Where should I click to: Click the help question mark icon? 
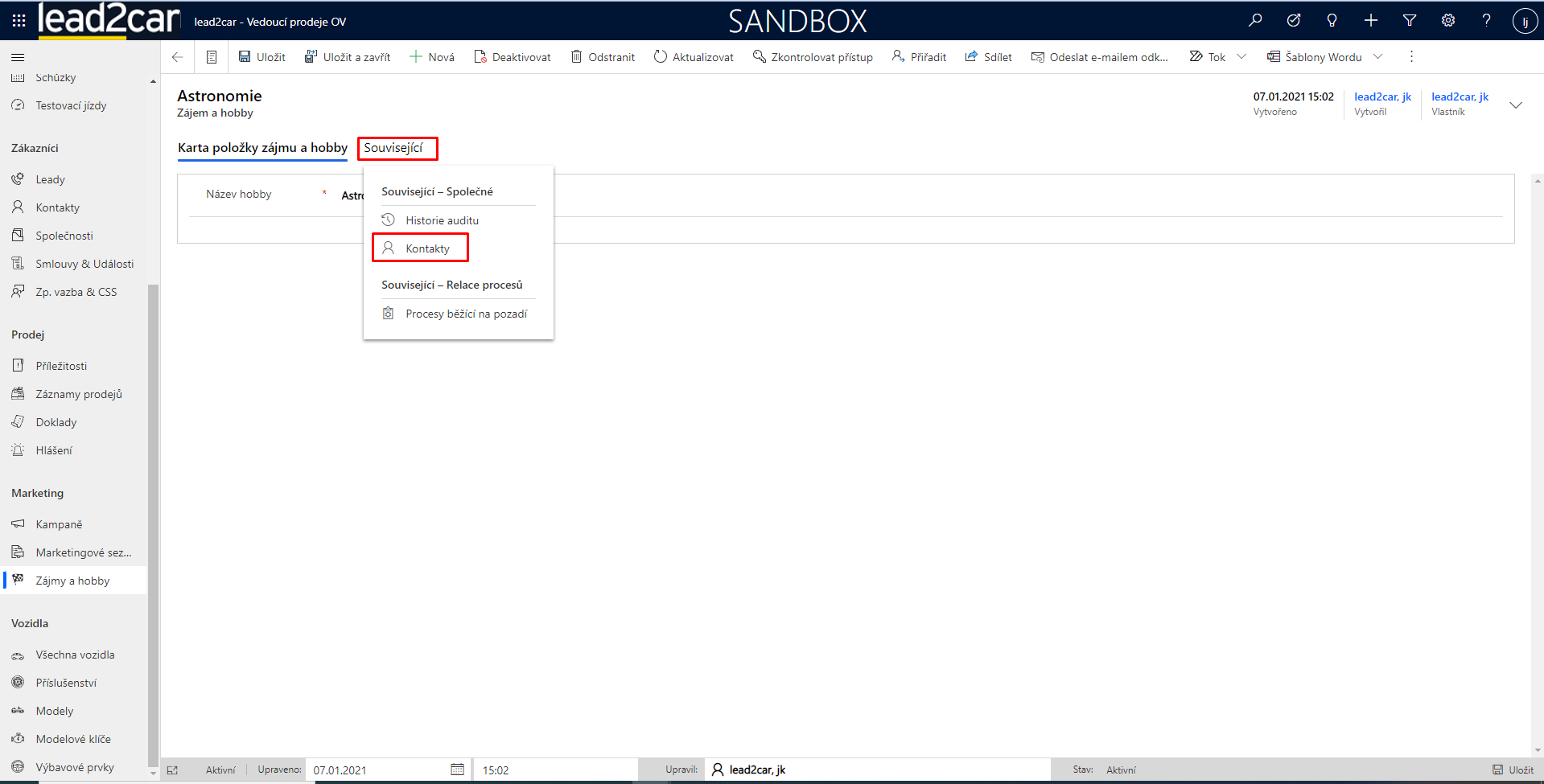(x=1486, y=21)
